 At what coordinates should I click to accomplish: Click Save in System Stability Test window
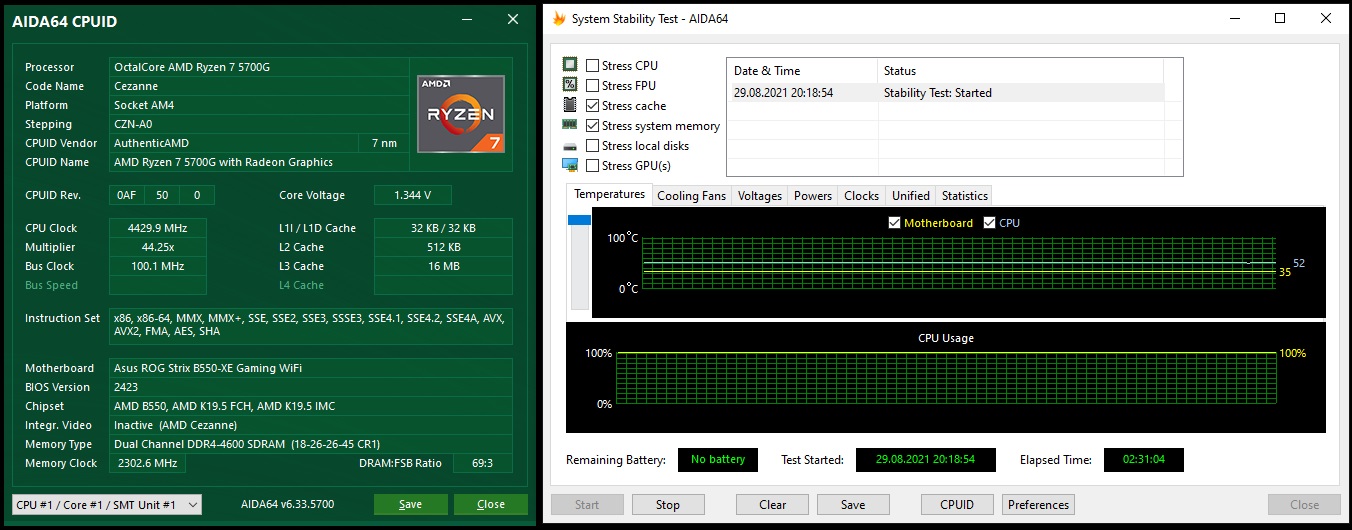(x=853, y=505)
